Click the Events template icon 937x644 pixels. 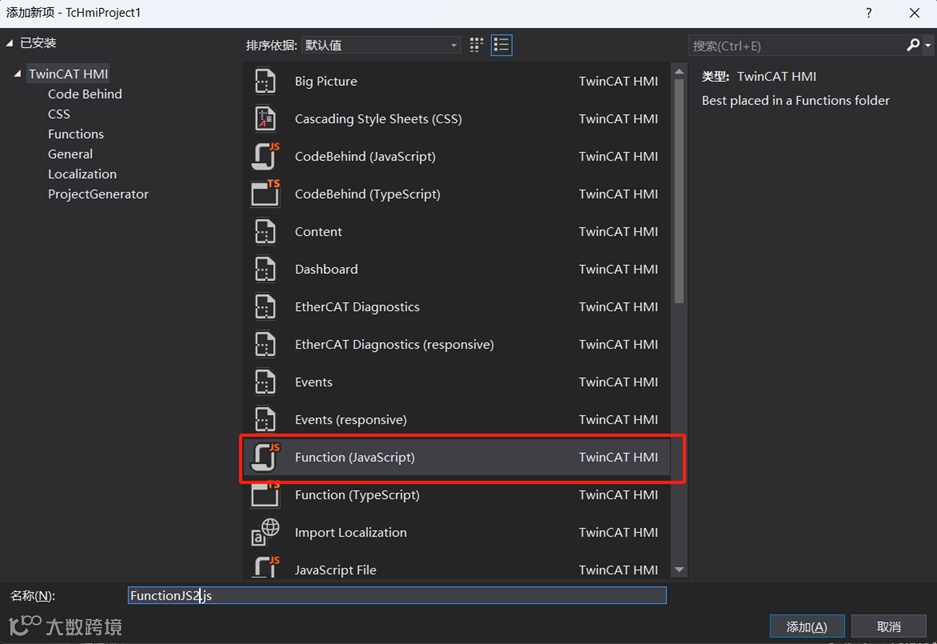click(x=265, y=382)
